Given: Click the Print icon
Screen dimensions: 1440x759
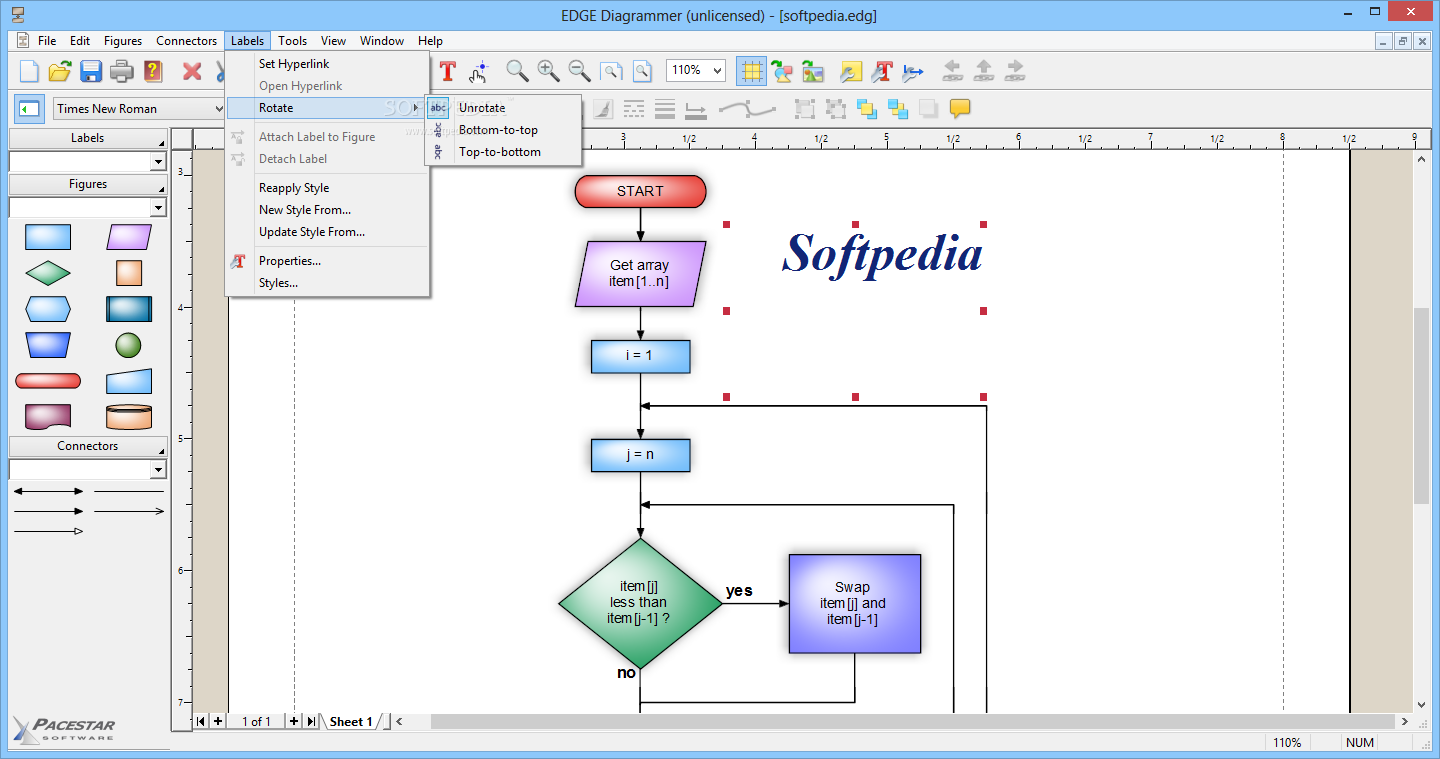Looking at the screenshot, I should [121, 71].
